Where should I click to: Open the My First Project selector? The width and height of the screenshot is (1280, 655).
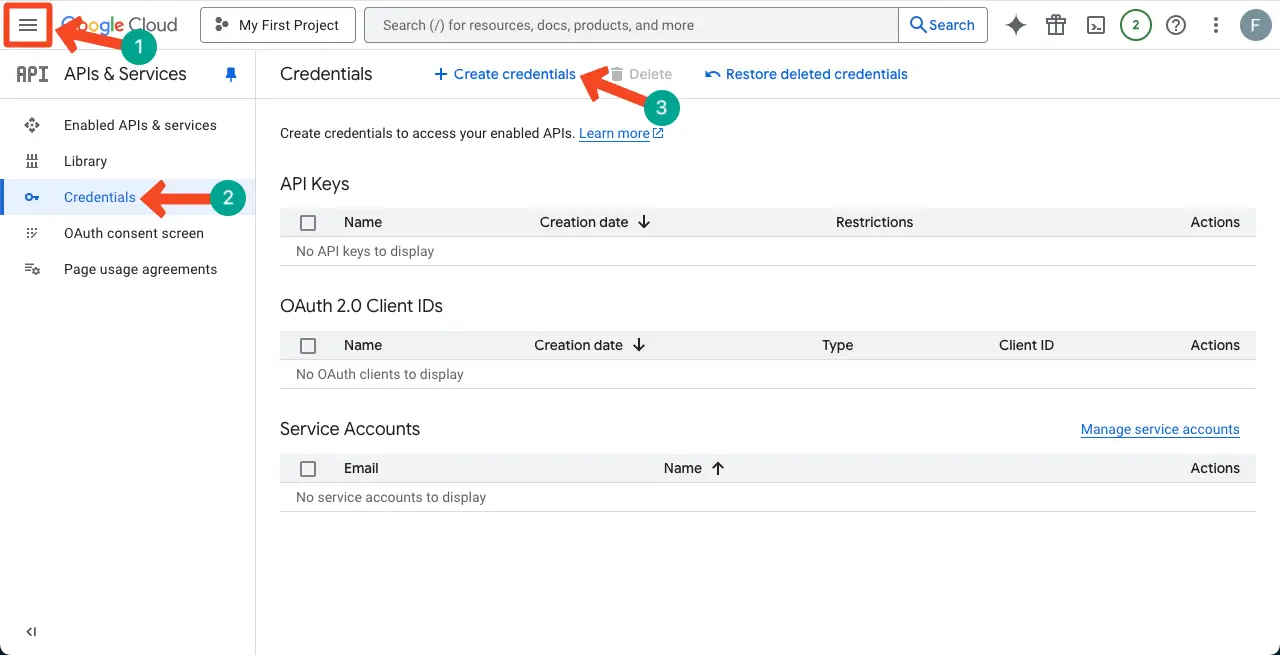[x=278, y=25]
